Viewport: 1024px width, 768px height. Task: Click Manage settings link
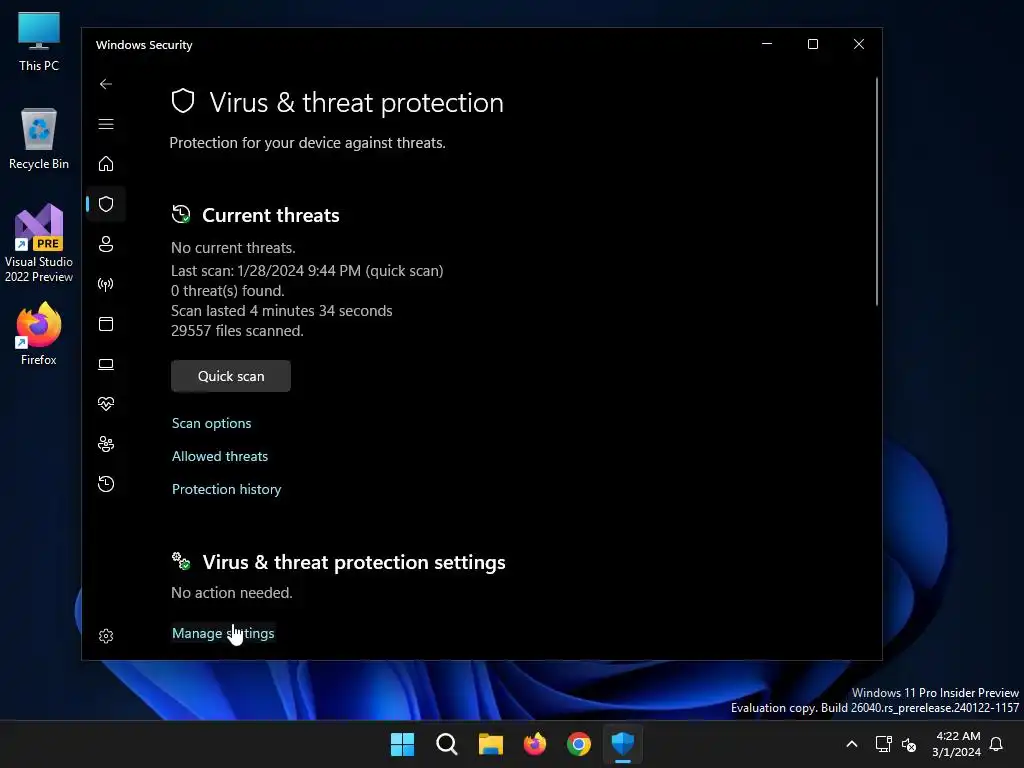click(x=223, y=633)
